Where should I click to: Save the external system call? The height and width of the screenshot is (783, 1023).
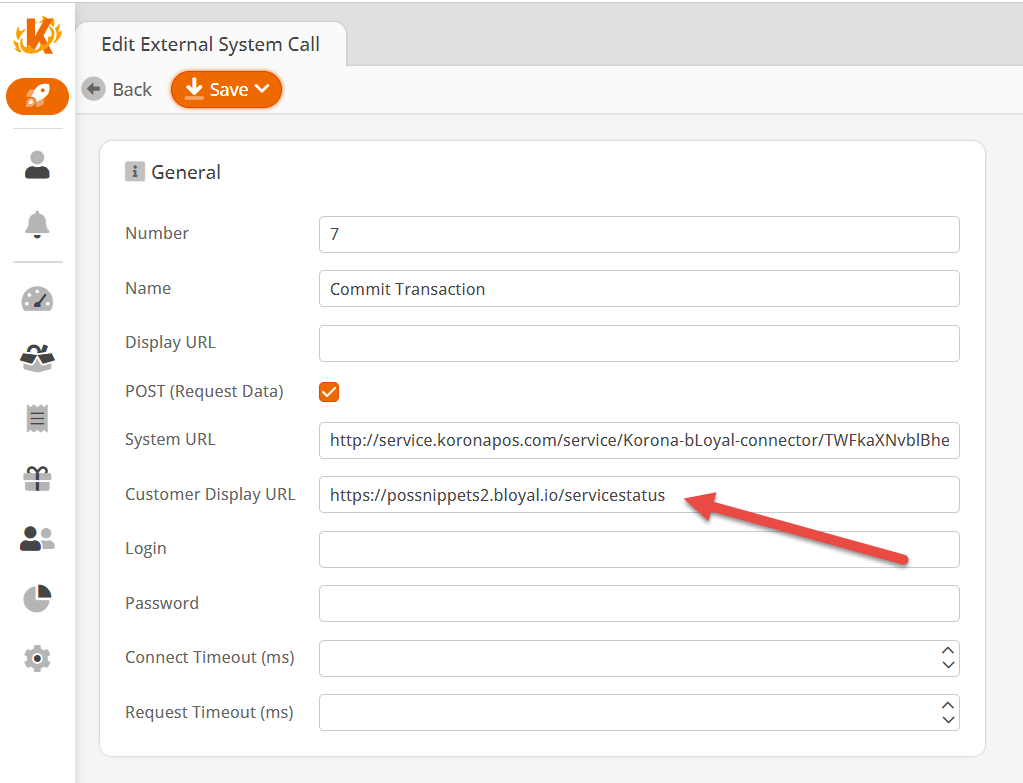point(226,89)
